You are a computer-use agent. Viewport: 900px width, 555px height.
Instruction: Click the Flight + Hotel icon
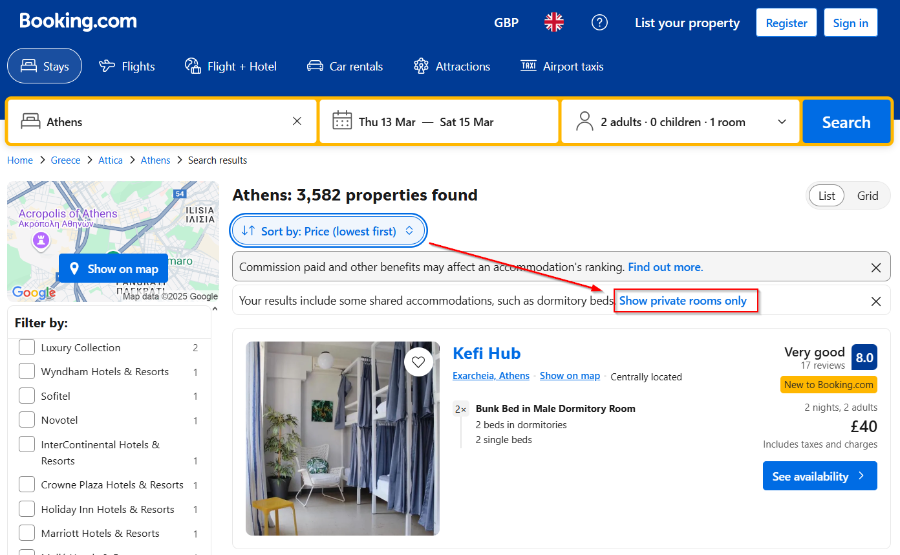(192, 66)
